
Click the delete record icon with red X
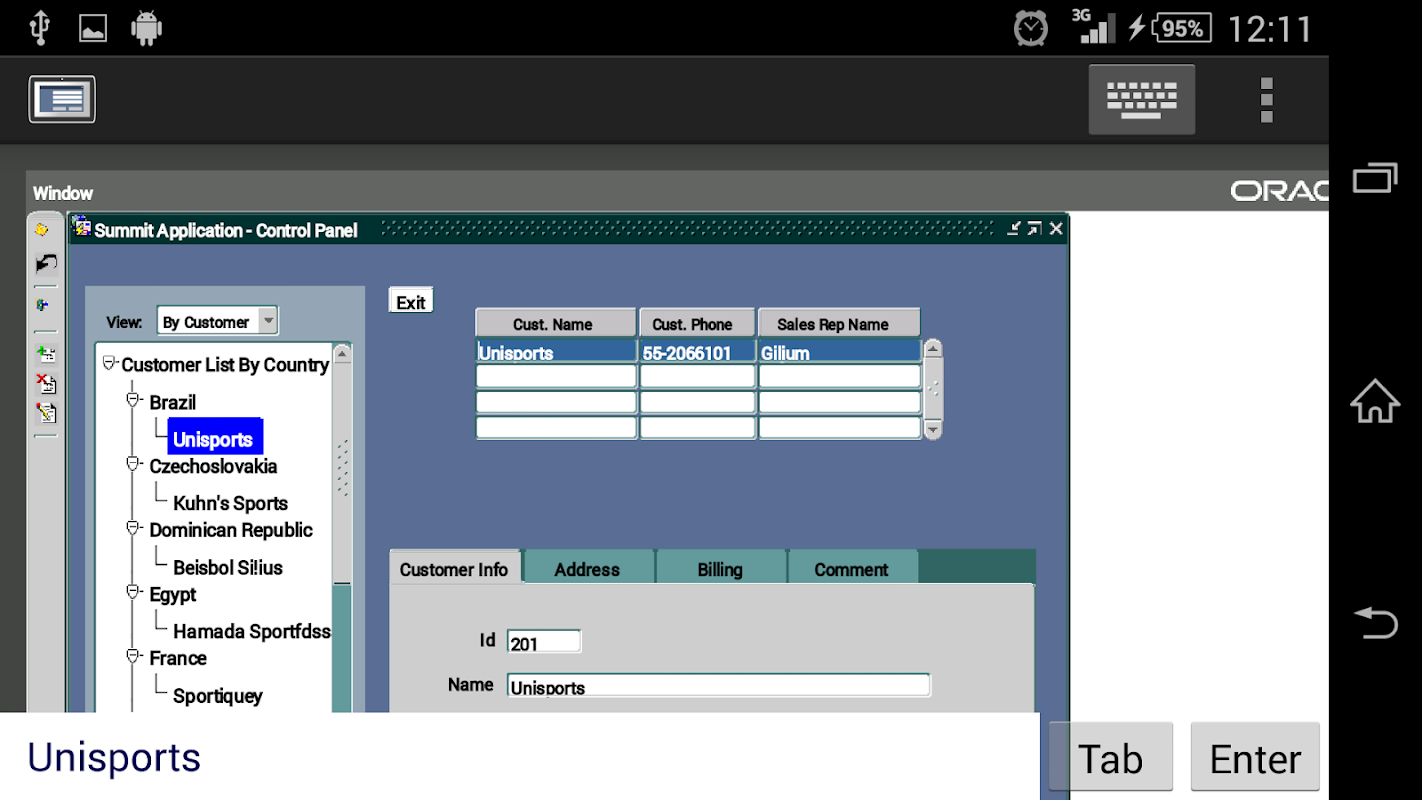click(x=45, y=383)
